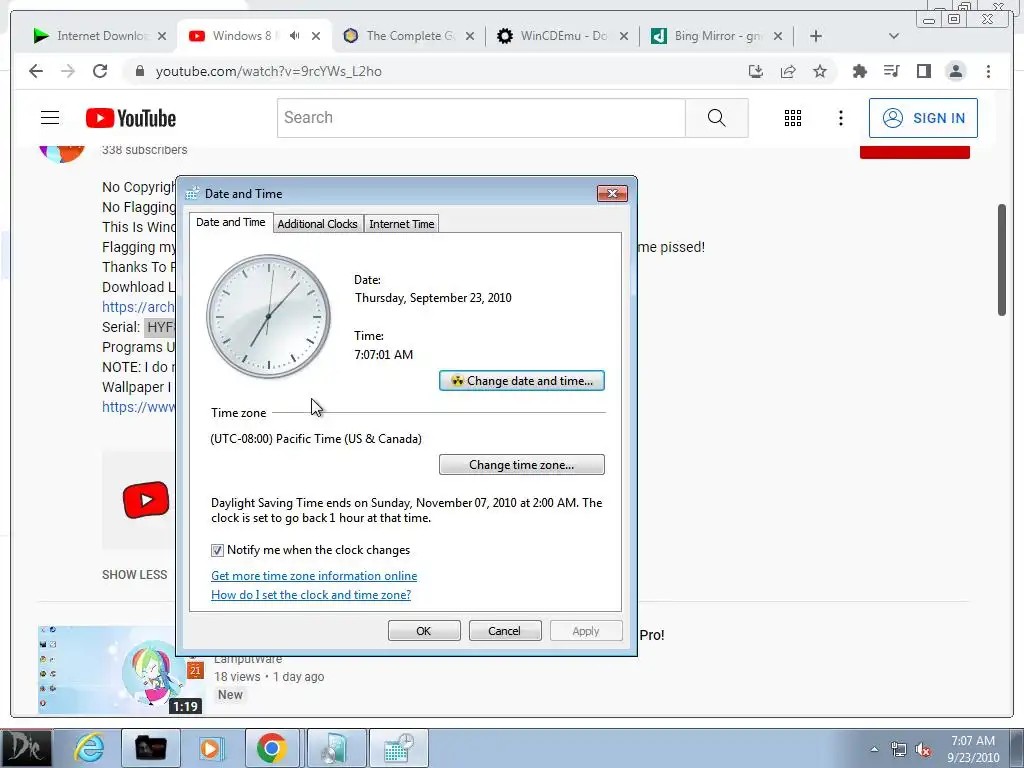Click the Date and Time taskbar icon
Screen dimensions: 1024x768
(x=400, y=748)
